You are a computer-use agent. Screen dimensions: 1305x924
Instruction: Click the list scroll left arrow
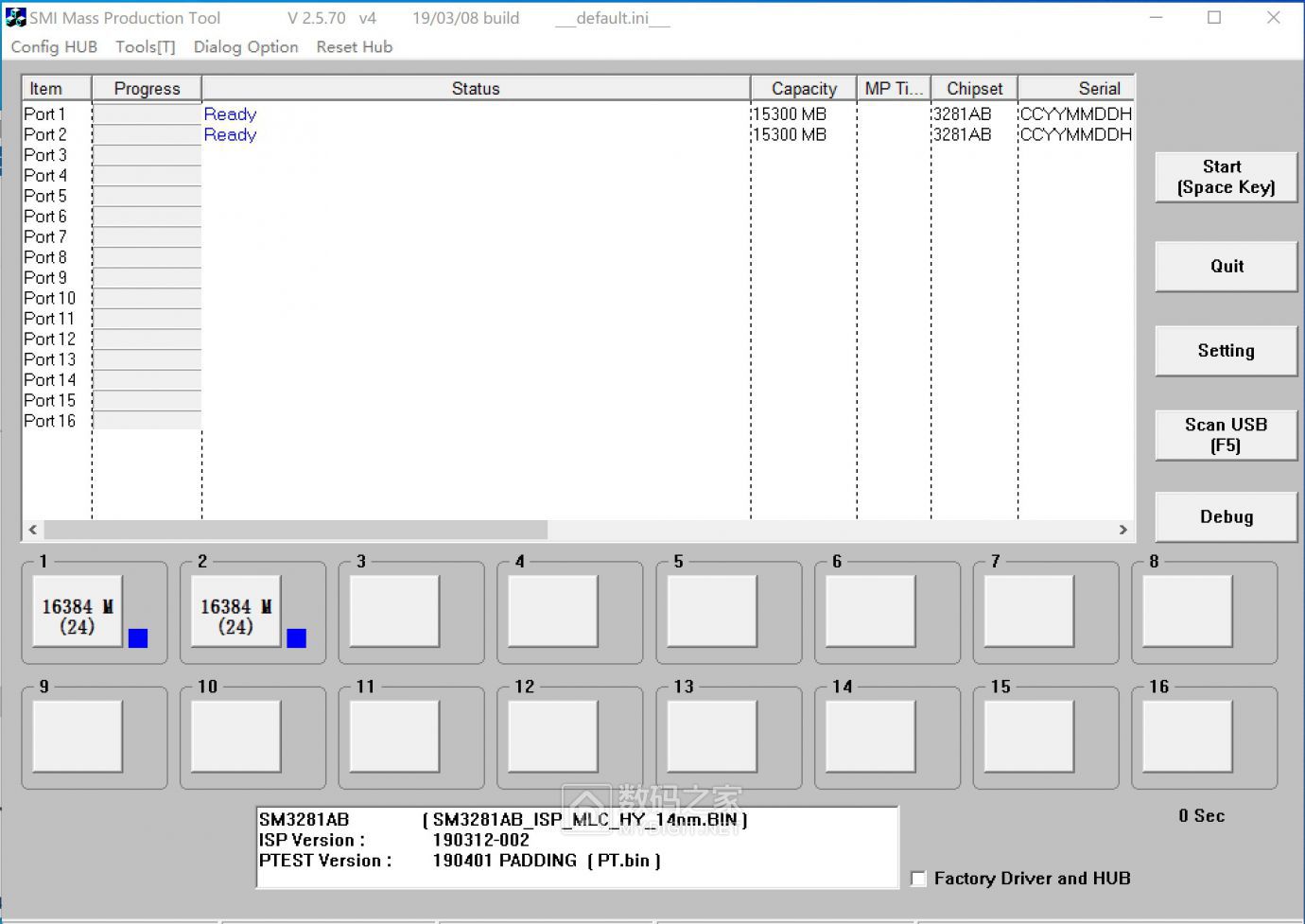[x=33, y=530]
